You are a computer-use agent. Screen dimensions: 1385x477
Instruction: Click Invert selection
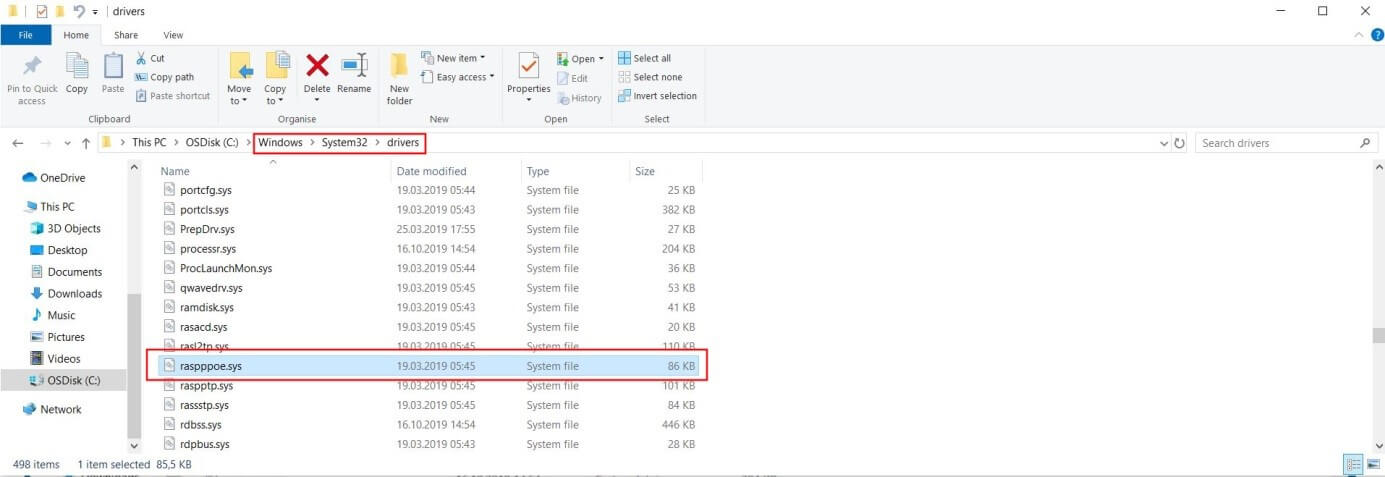click(x=657, y=96)
